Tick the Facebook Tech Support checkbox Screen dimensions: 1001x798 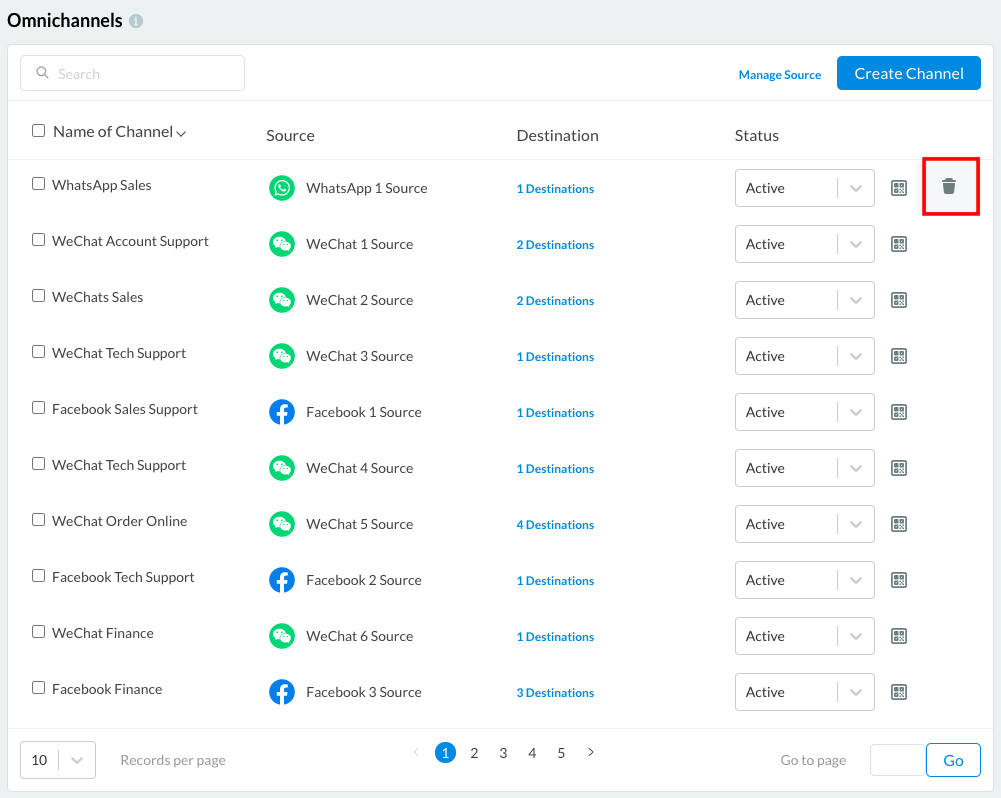[38, 576]
